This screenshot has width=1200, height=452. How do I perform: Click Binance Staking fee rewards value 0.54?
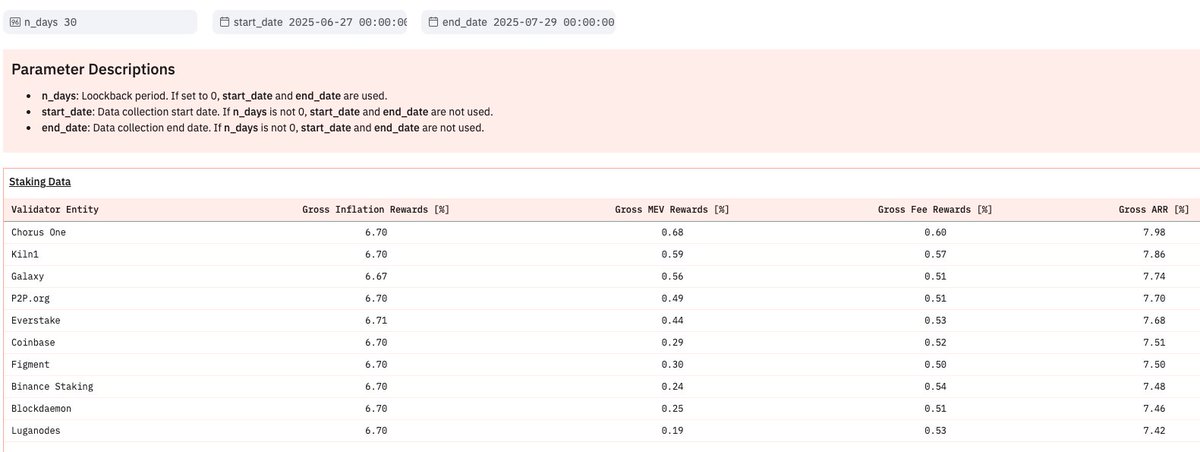click(935, 386)
